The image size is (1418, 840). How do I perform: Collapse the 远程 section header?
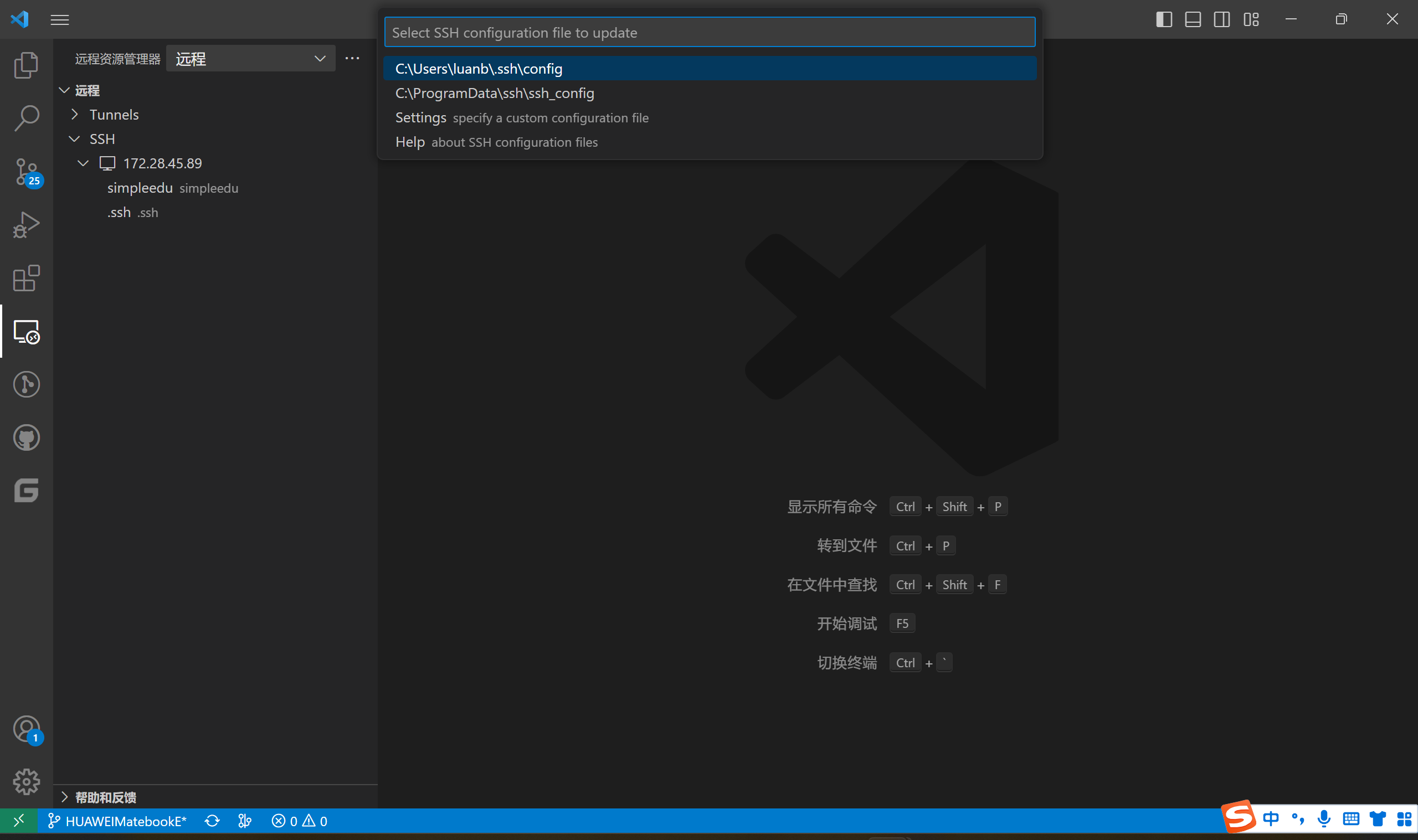click(x=215, y=91)
